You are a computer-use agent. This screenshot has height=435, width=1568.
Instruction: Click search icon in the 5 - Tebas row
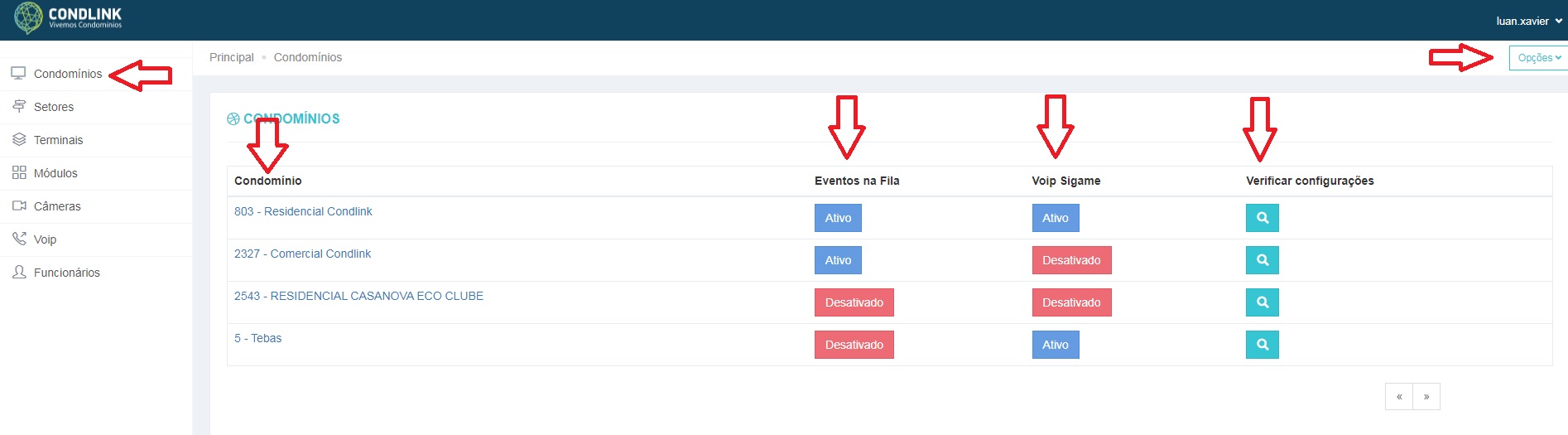coord(1262,345)
